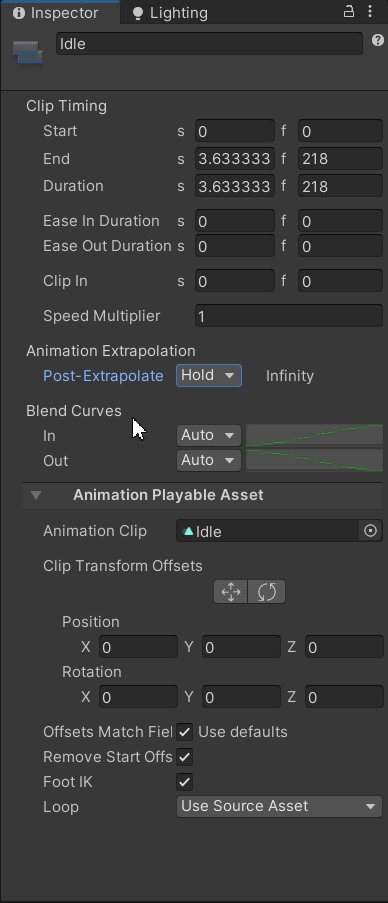Disable Remove Start Offset checkbox
Image resolution: width=388 pixels, height=903 pixels.
pyautogui.click(x=185, y=757)
